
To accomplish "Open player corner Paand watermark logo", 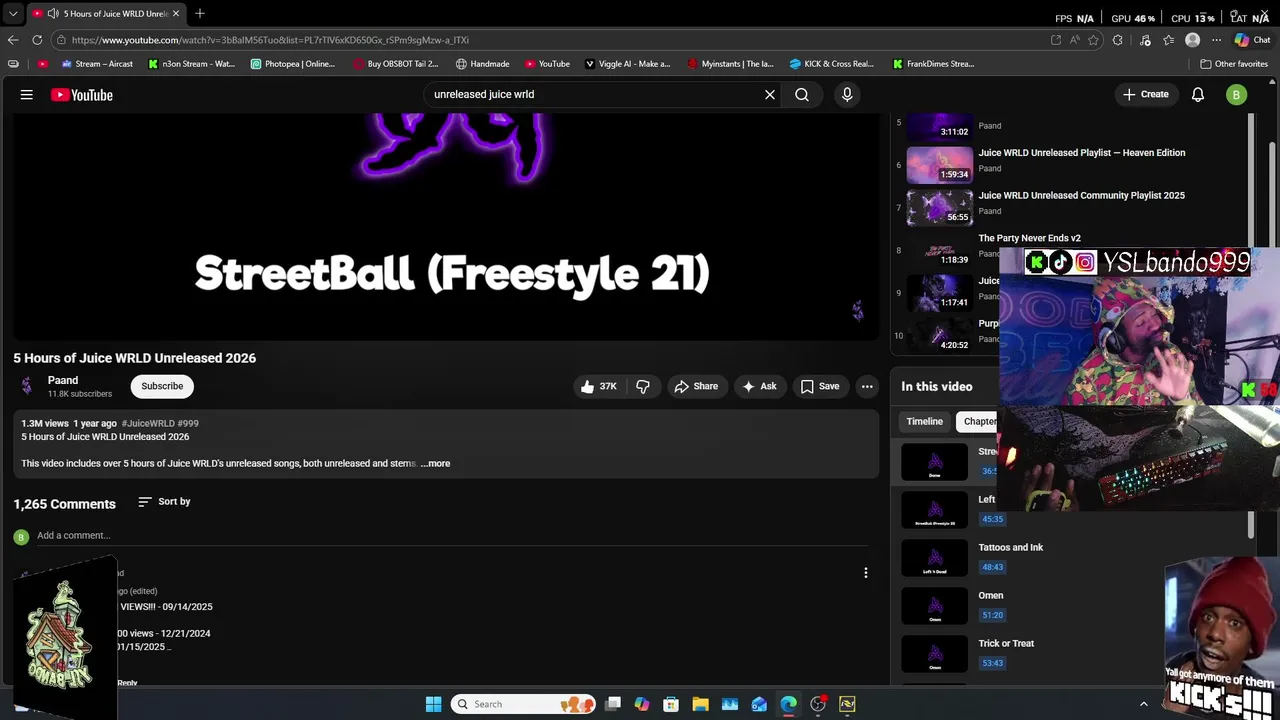I will tap(857, 311).
